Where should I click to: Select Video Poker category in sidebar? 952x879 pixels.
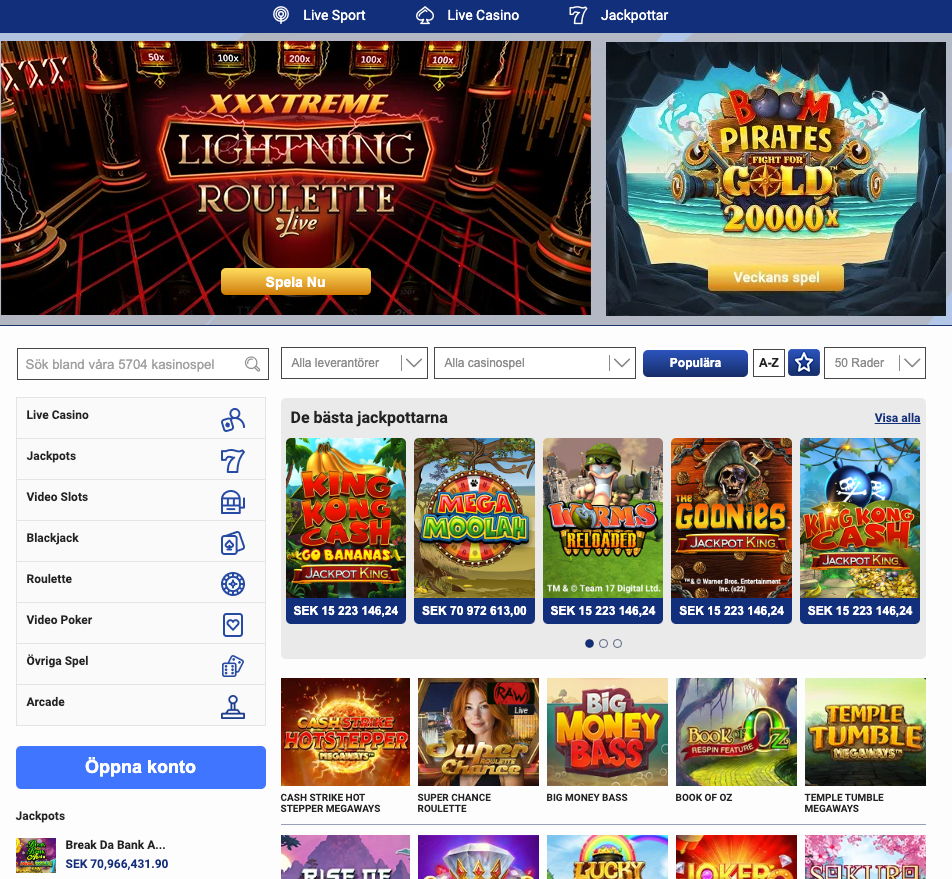point(141,623)
